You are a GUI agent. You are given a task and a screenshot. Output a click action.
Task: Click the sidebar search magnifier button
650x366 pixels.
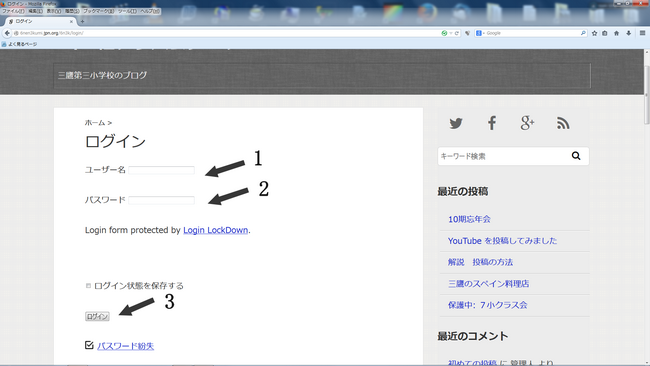[576, 156]
